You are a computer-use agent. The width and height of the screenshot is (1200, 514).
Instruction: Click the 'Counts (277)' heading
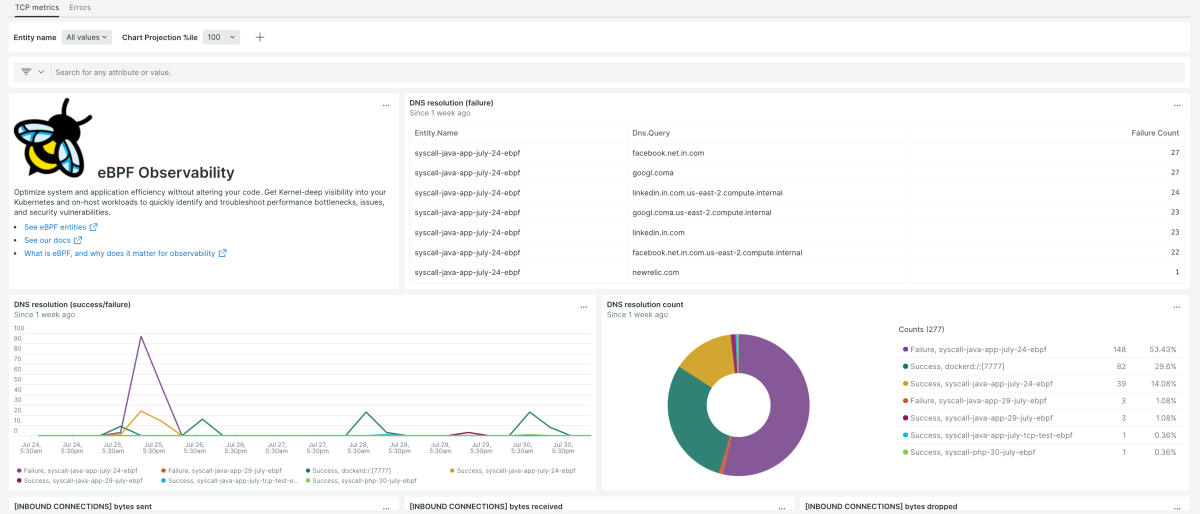[922, 329]
